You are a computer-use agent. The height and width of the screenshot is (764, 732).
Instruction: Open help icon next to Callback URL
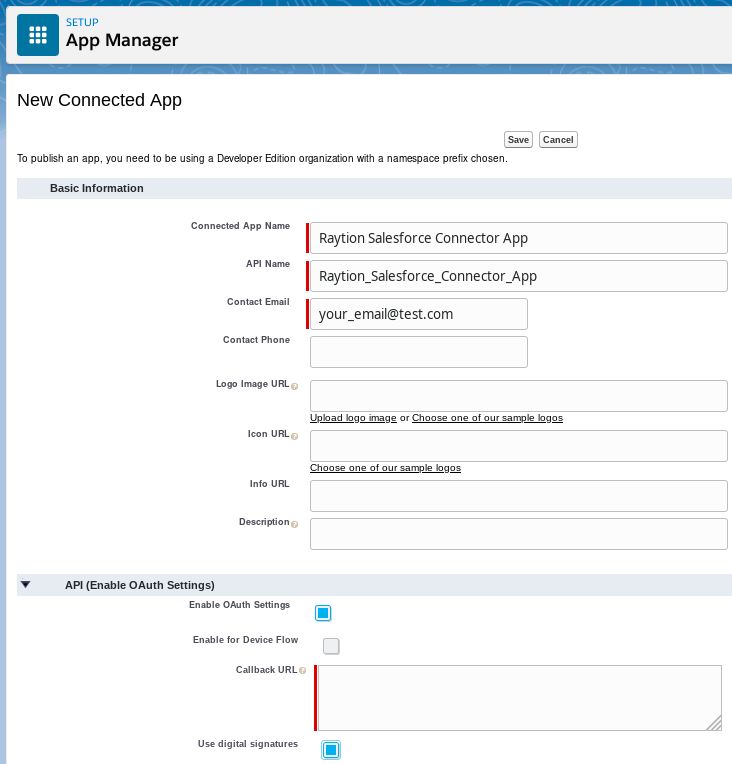click(303, 671)
